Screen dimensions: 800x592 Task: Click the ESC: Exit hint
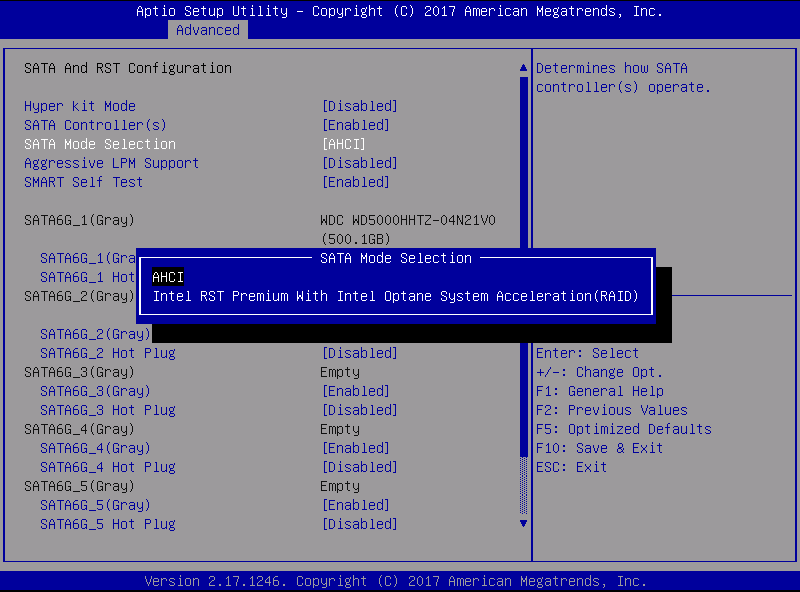point(571,467)
